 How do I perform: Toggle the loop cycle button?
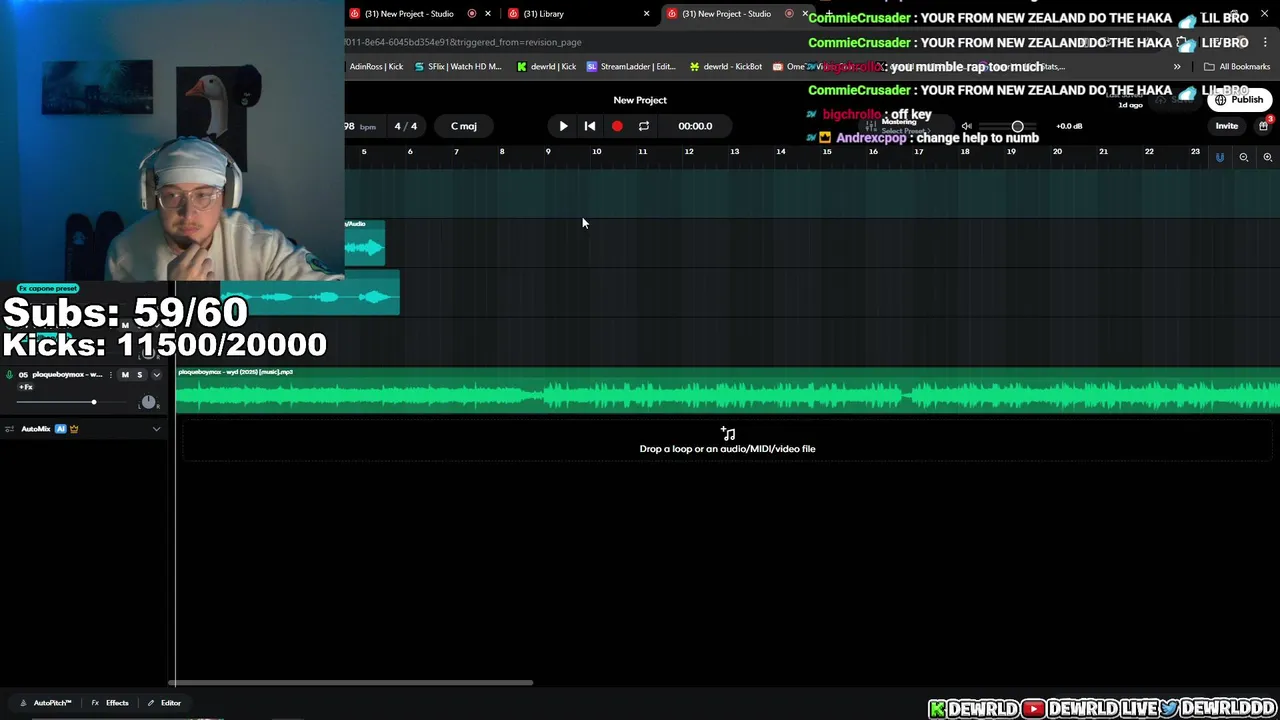pos(644,126)
